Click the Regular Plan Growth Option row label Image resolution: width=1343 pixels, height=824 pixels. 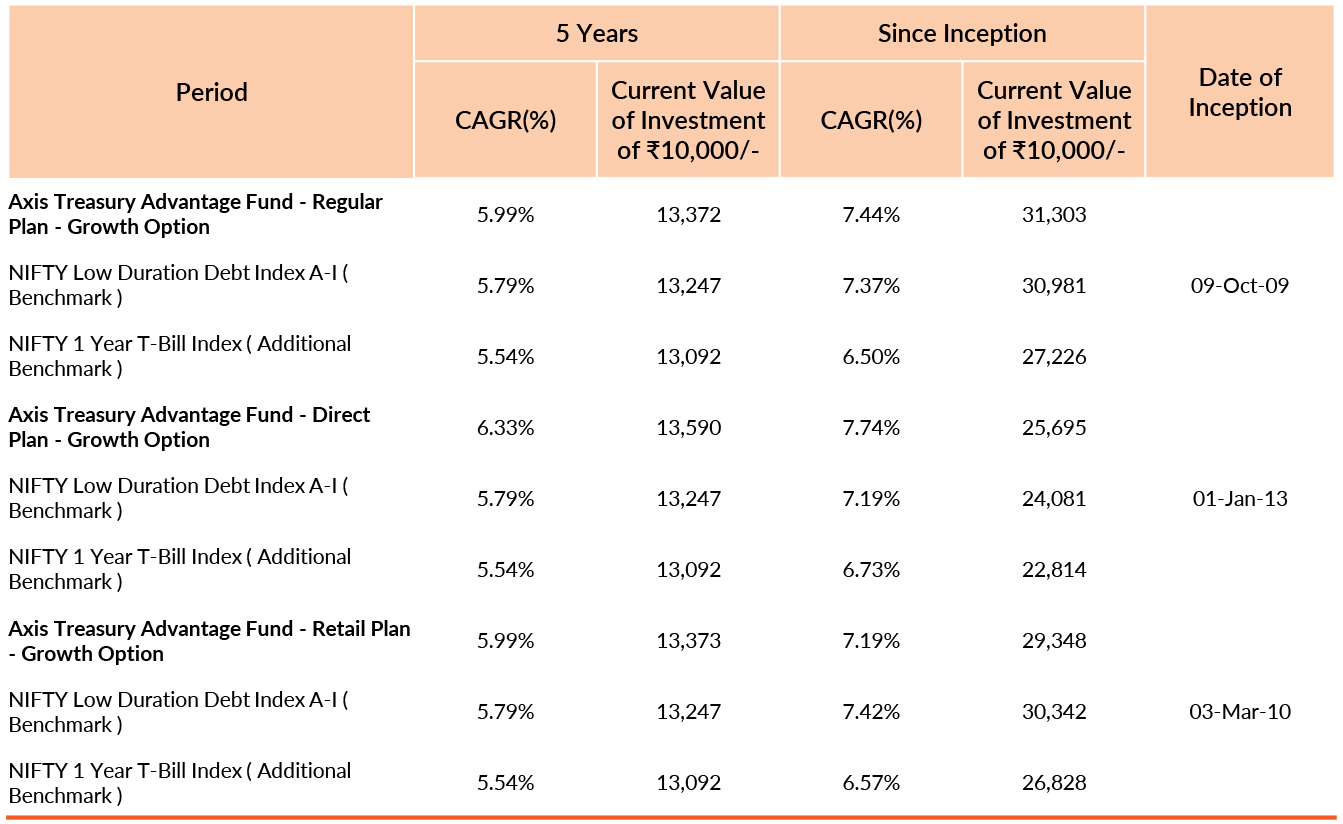[x=196, y=214]
